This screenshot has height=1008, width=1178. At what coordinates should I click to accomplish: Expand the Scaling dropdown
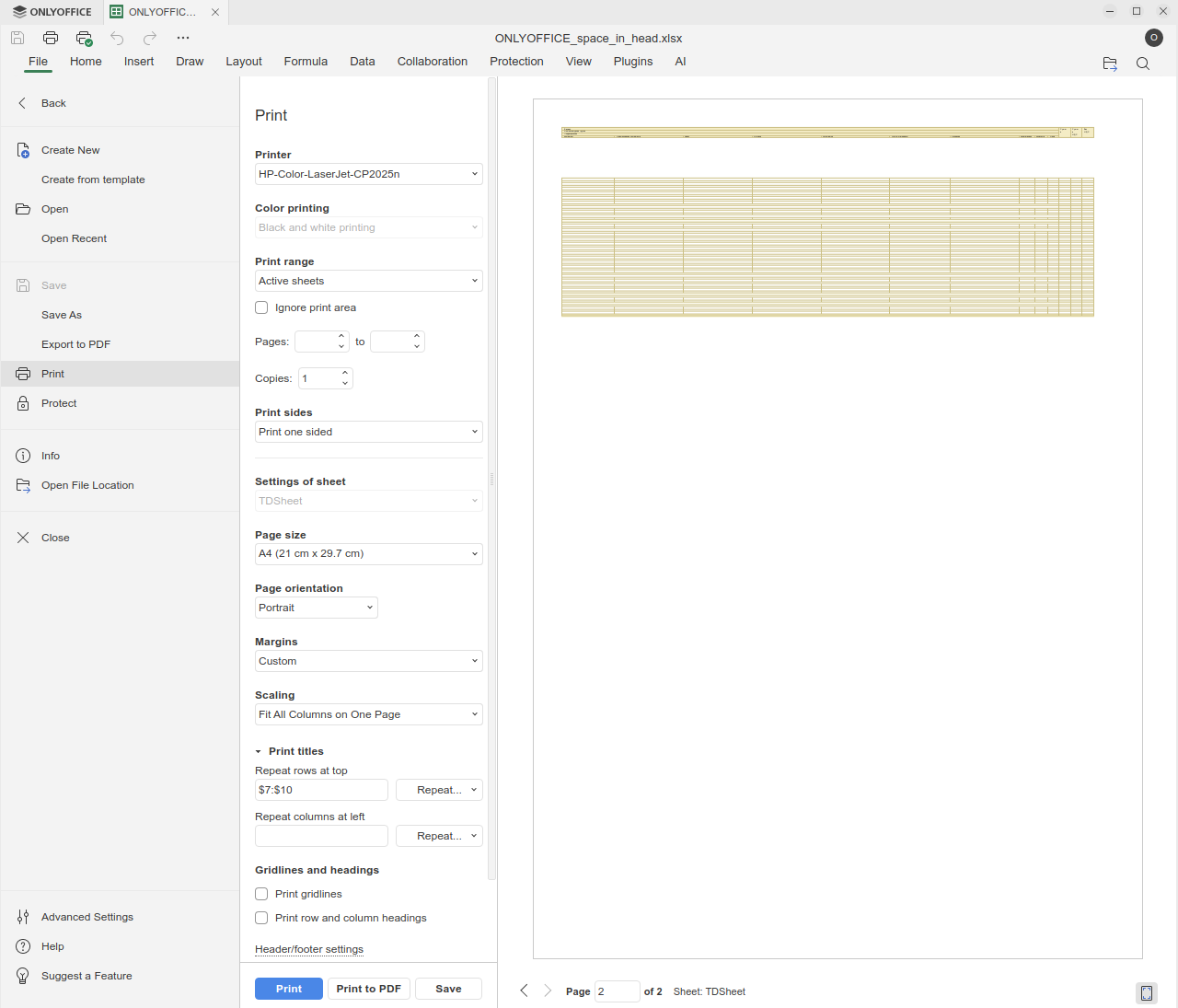click(x=368, y=714)
